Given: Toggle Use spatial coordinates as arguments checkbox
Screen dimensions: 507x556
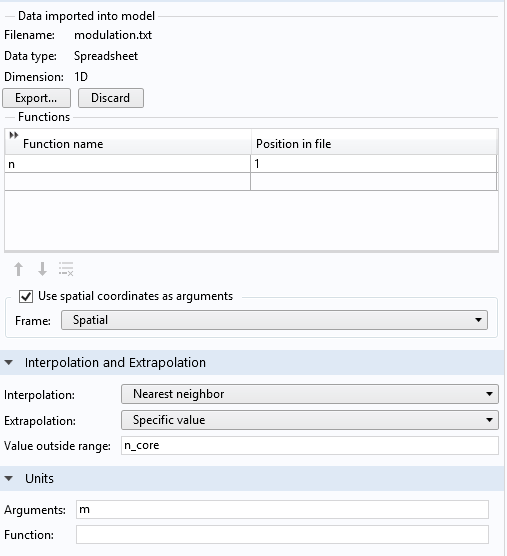Looking at the screenshot, I should tap(26, 296).
